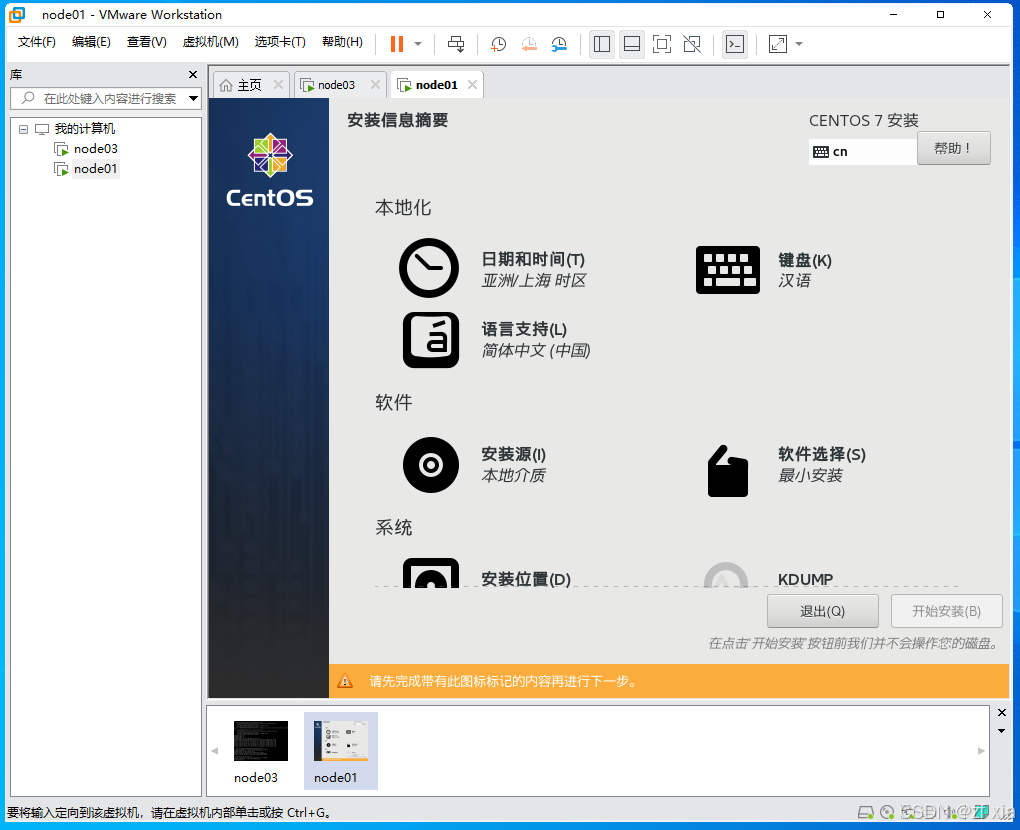Click the sound card status icon

(949, 812)
